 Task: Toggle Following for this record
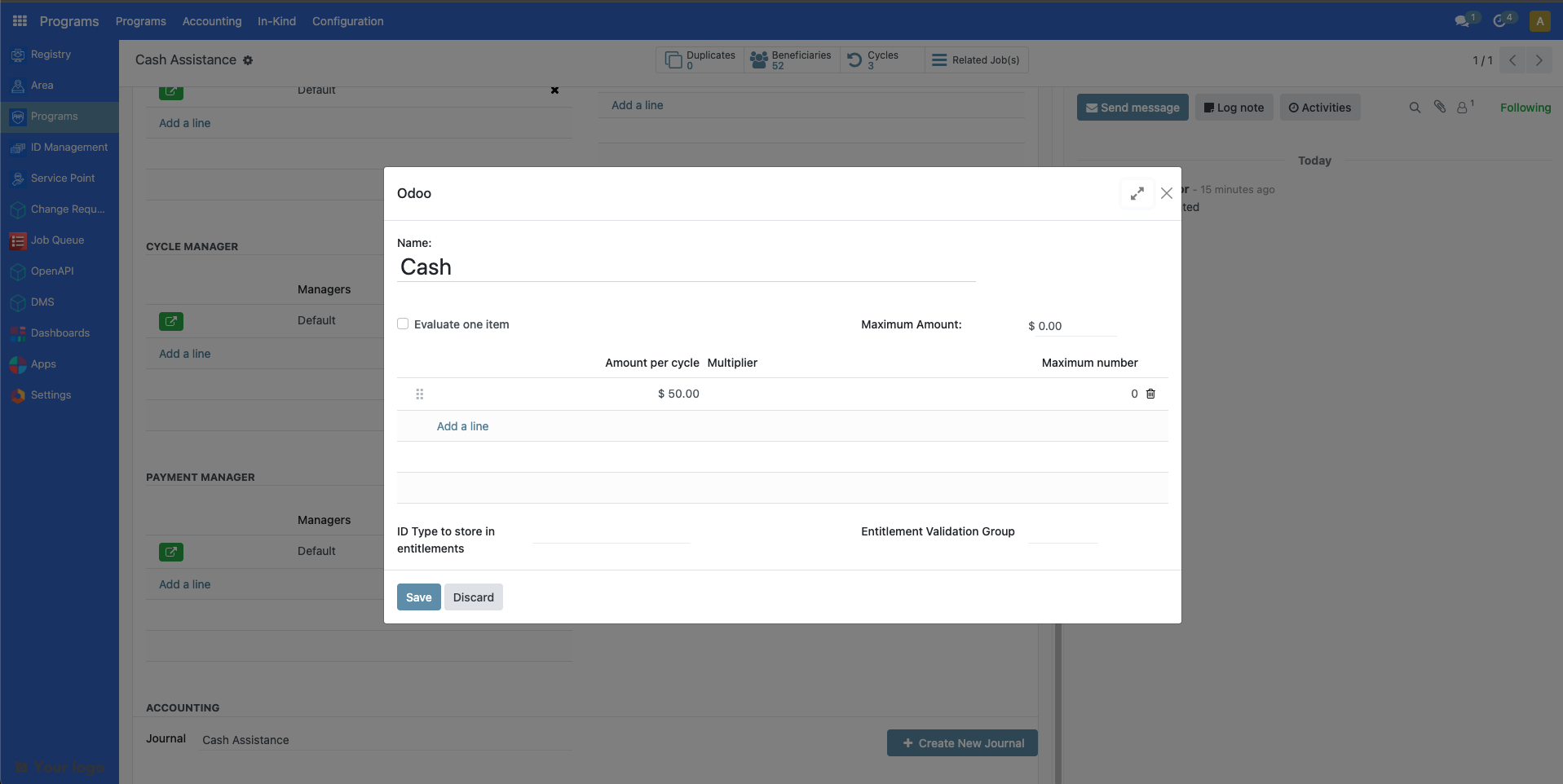(x=1525, y=107)
